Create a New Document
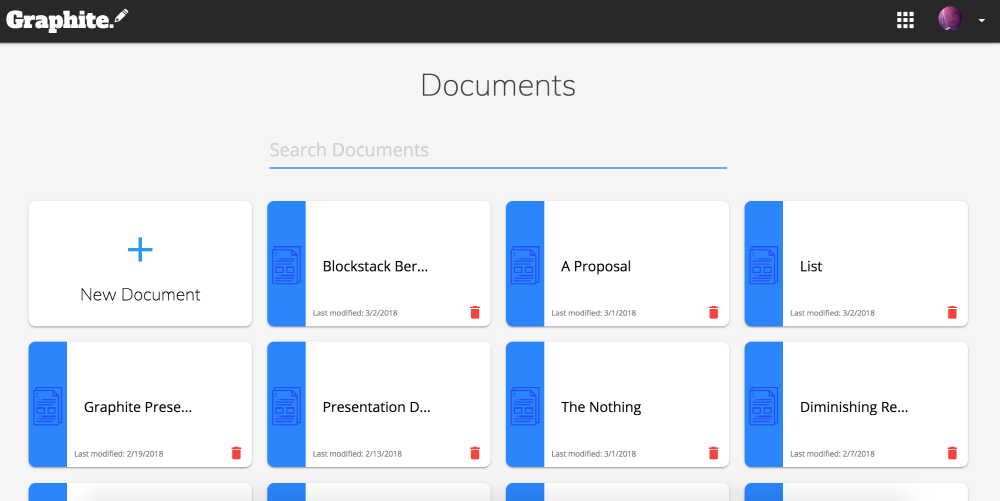 click(x=140, y=294)
